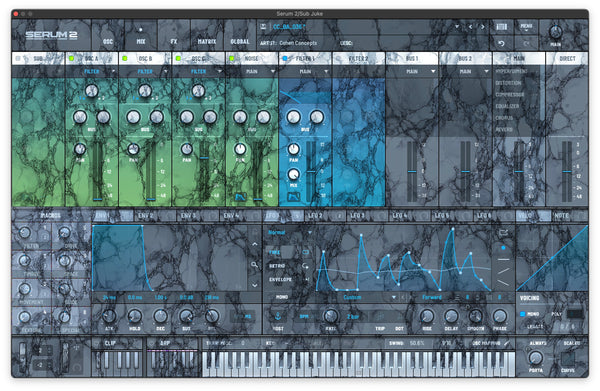The image size is (600, 391).
Task: Click the OSC MAPPING edit pencil icon
Action: click(507, 343)
